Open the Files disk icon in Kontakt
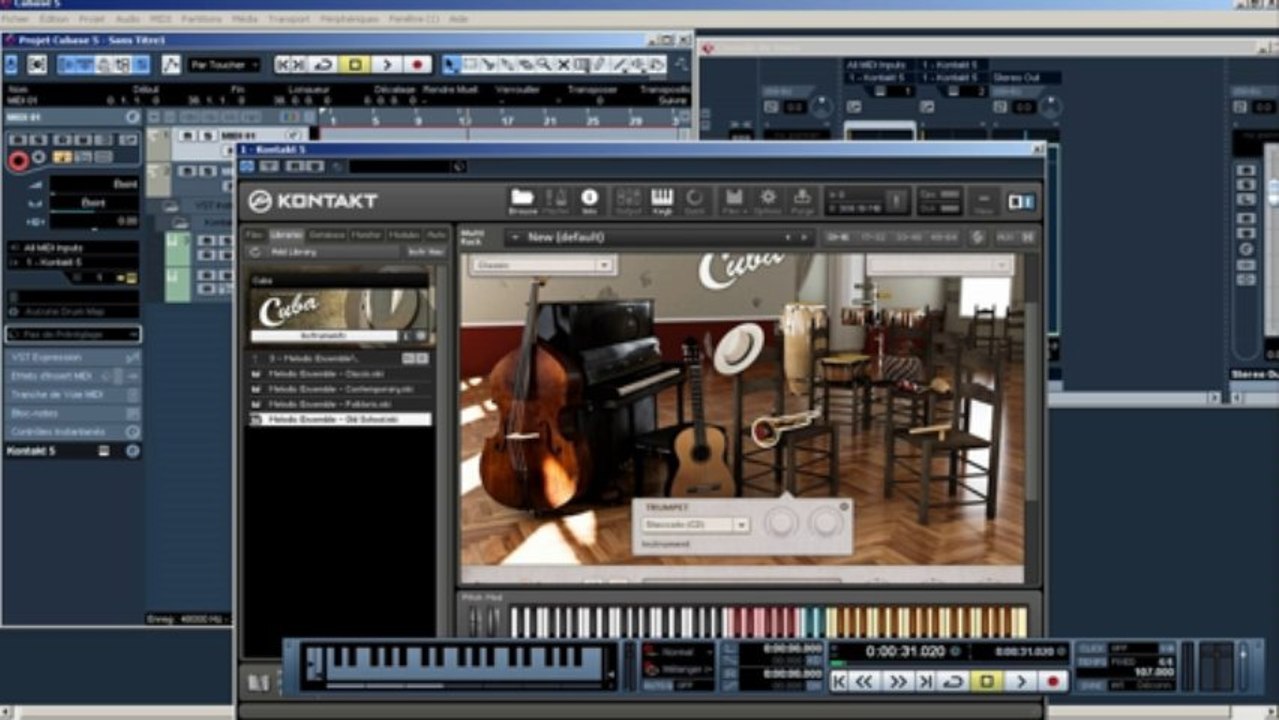 click(734, 200)
